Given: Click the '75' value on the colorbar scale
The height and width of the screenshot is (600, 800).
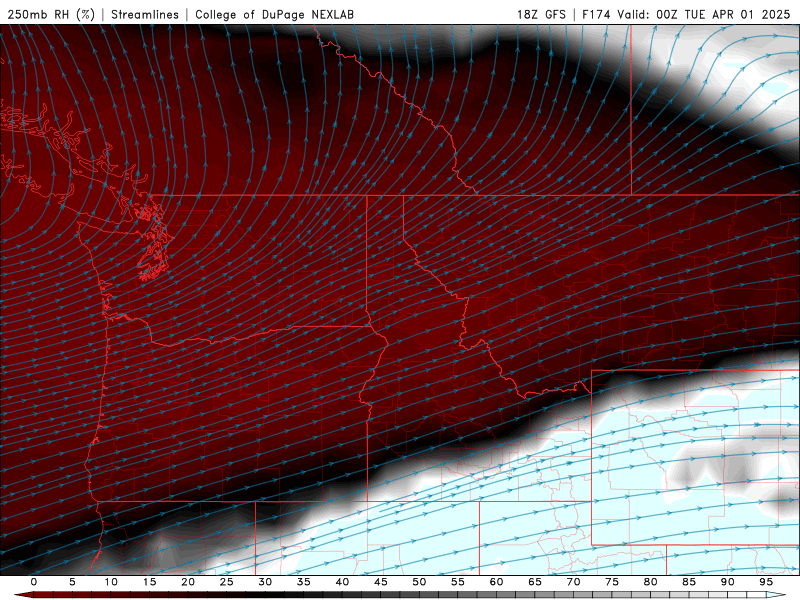Looking at the screenshot, I should (x=612, y=582).
